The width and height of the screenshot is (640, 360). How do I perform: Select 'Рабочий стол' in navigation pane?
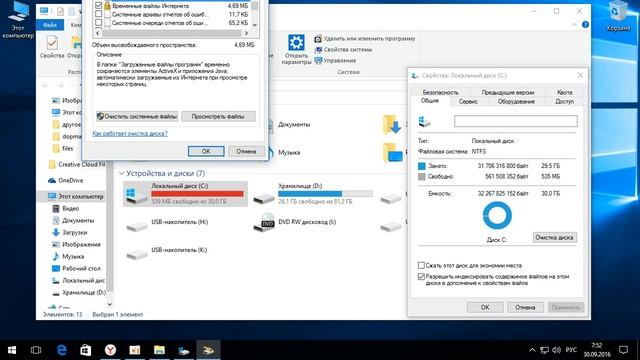[x=76, y=269]
